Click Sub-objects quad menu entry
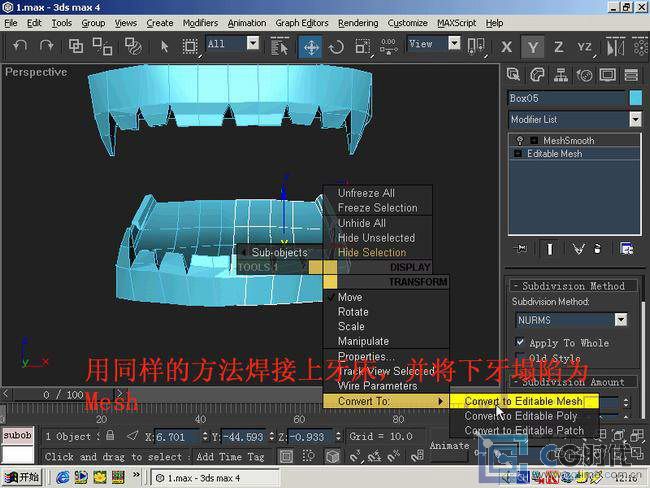The height and width of the screenshot is (488, 650). tap(280, 252)
